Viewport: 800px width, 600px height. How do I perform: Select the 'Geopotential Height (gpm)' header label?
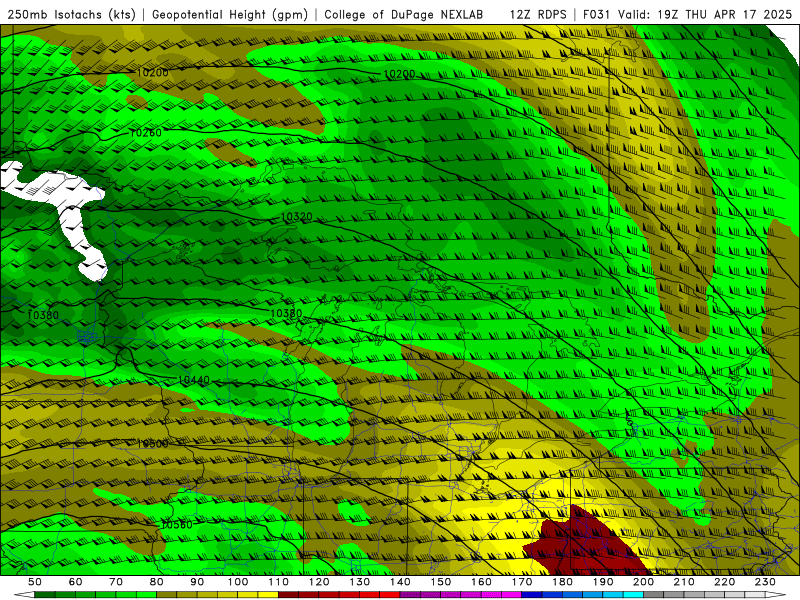click(x=230, y=14)
